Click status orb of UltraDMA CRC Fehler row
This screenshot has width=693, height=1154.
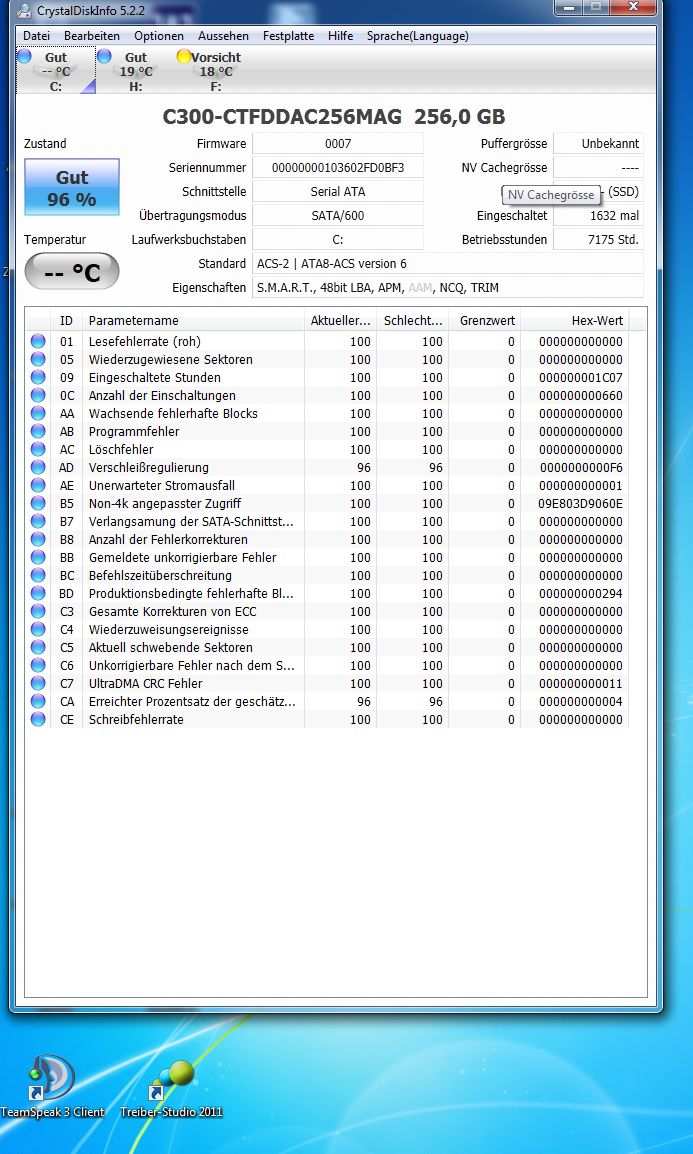(x=38, y=684)
